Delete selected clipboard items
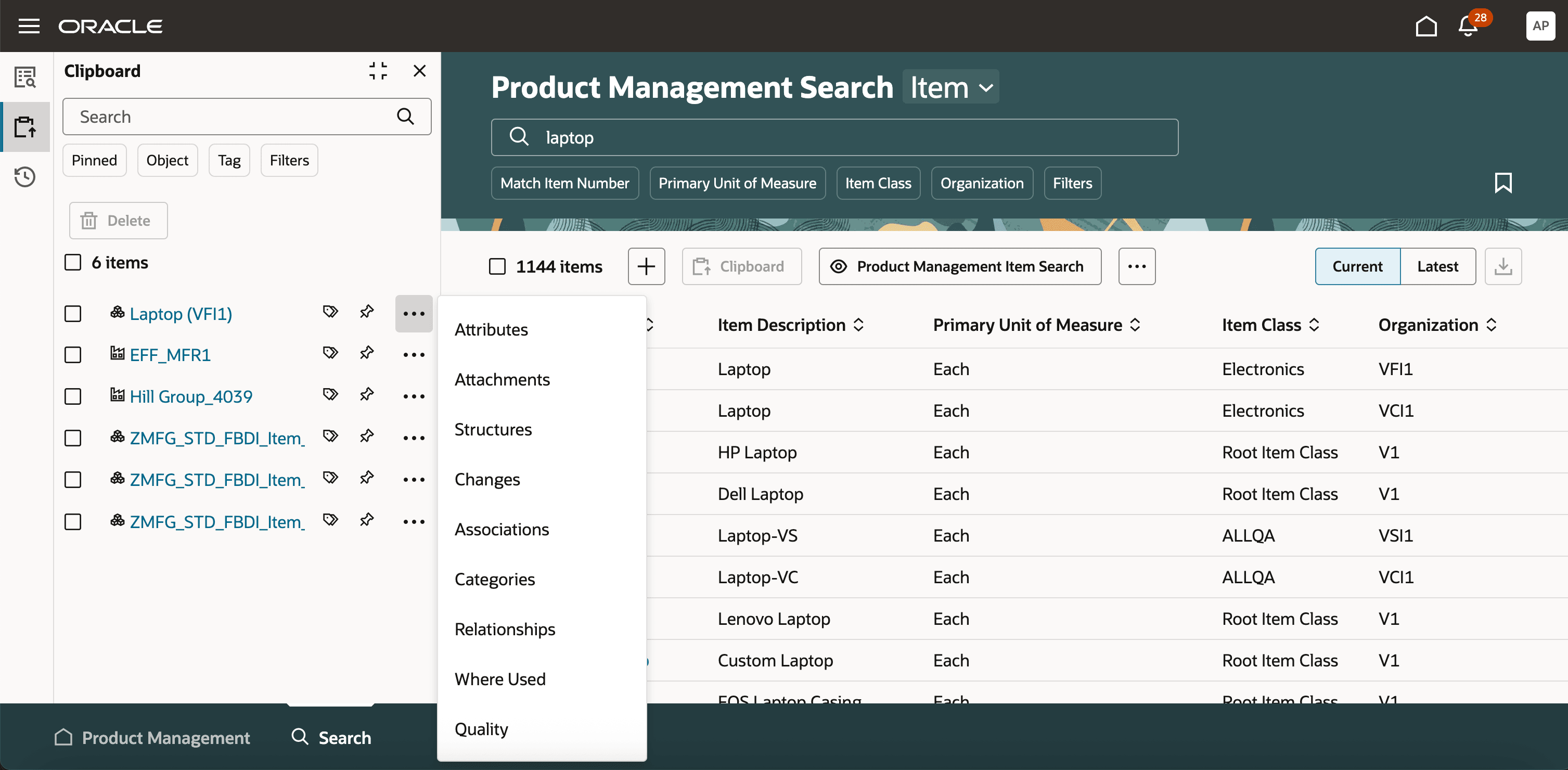Image resolution: width=1568 pixels, height=770 pixels. (x=118, y=221)
